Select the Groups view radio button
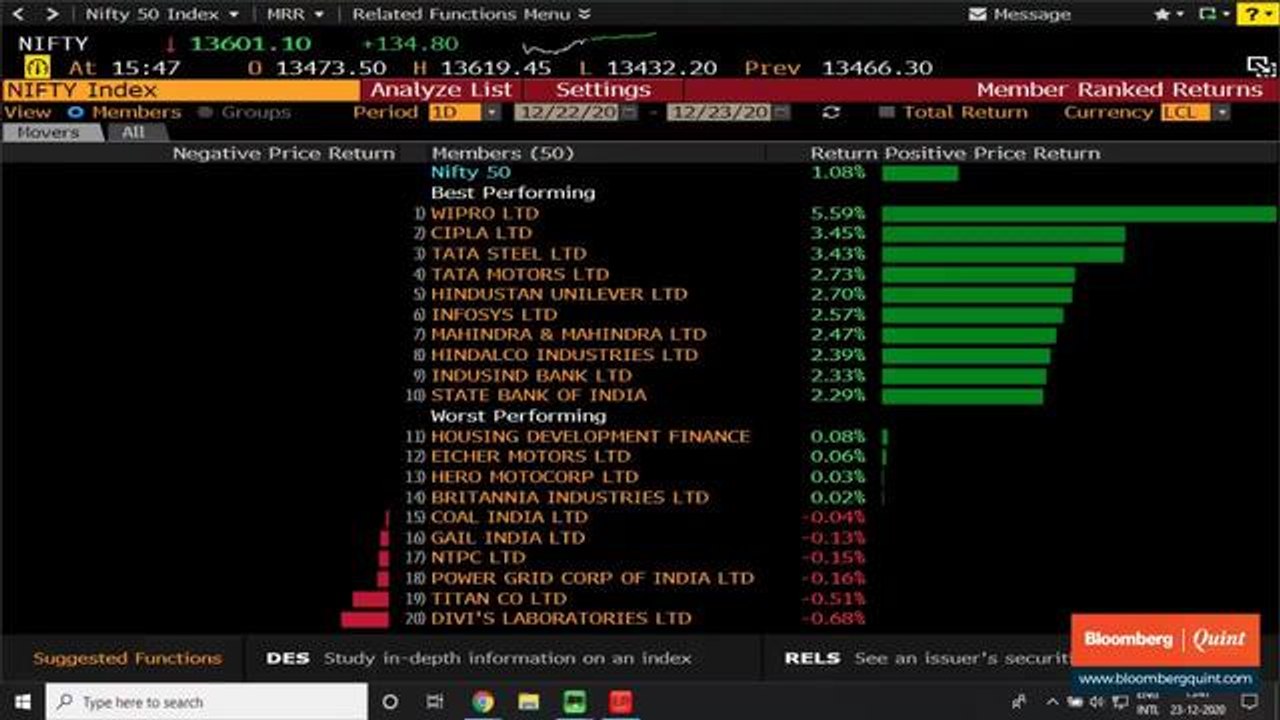The height and width of the screenshot is (720, 1280). (x=205, y=112)
